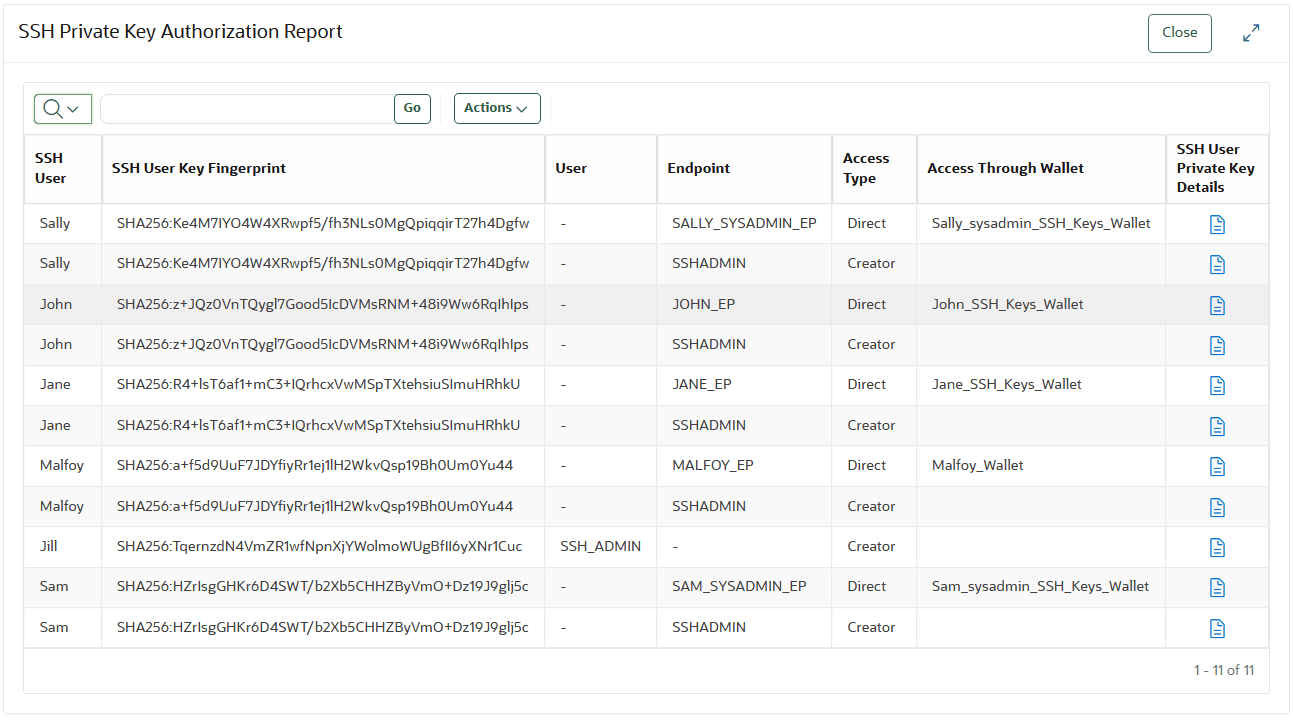The height and width of the screenshot is (720, 1294).
Task: View Sam's key details for SAM_SYSADMIN_EP
Action: click(x=1217, y=587)
